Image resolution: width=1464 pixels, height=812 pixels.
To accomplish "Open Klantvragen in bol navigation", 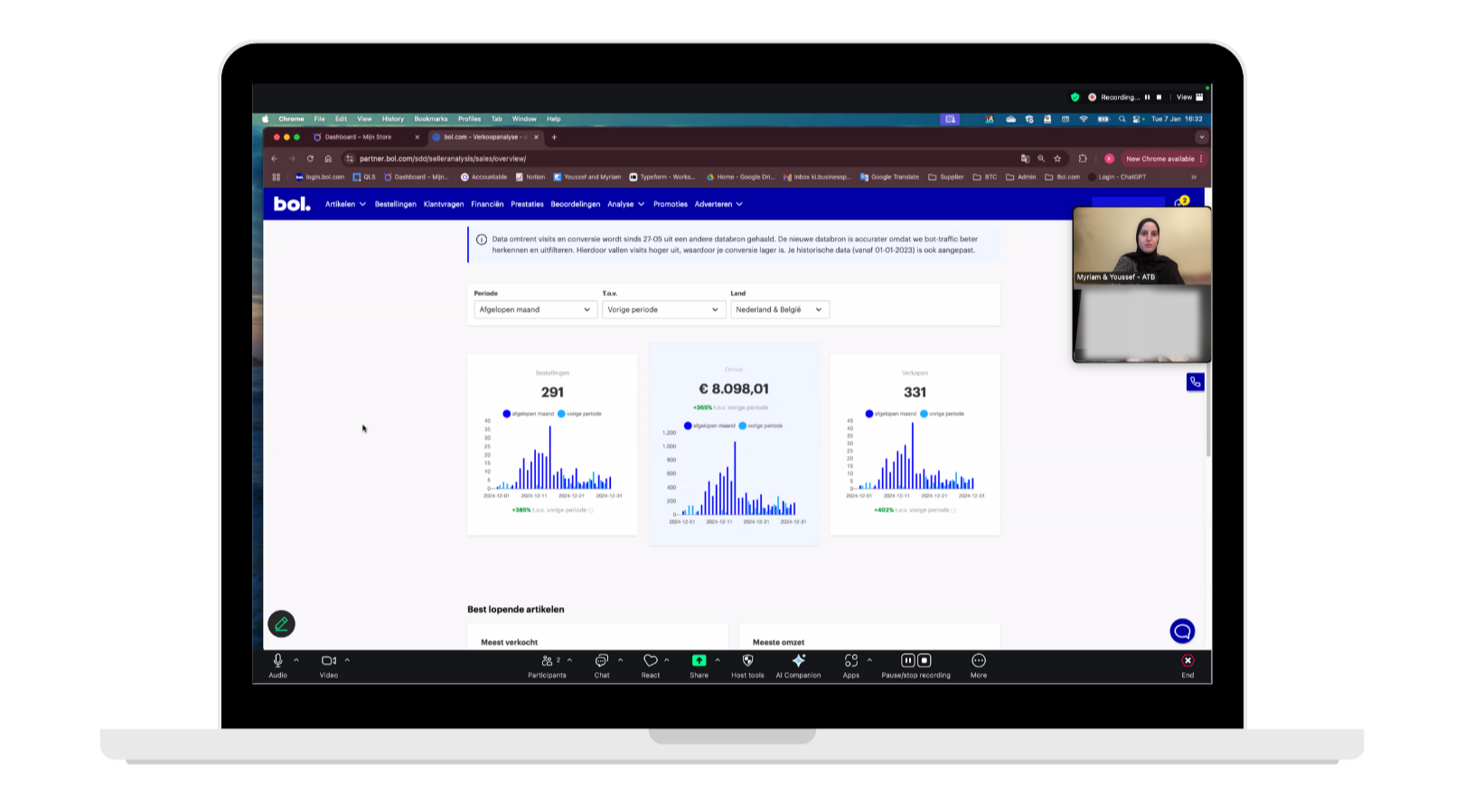I will point(444,204).
